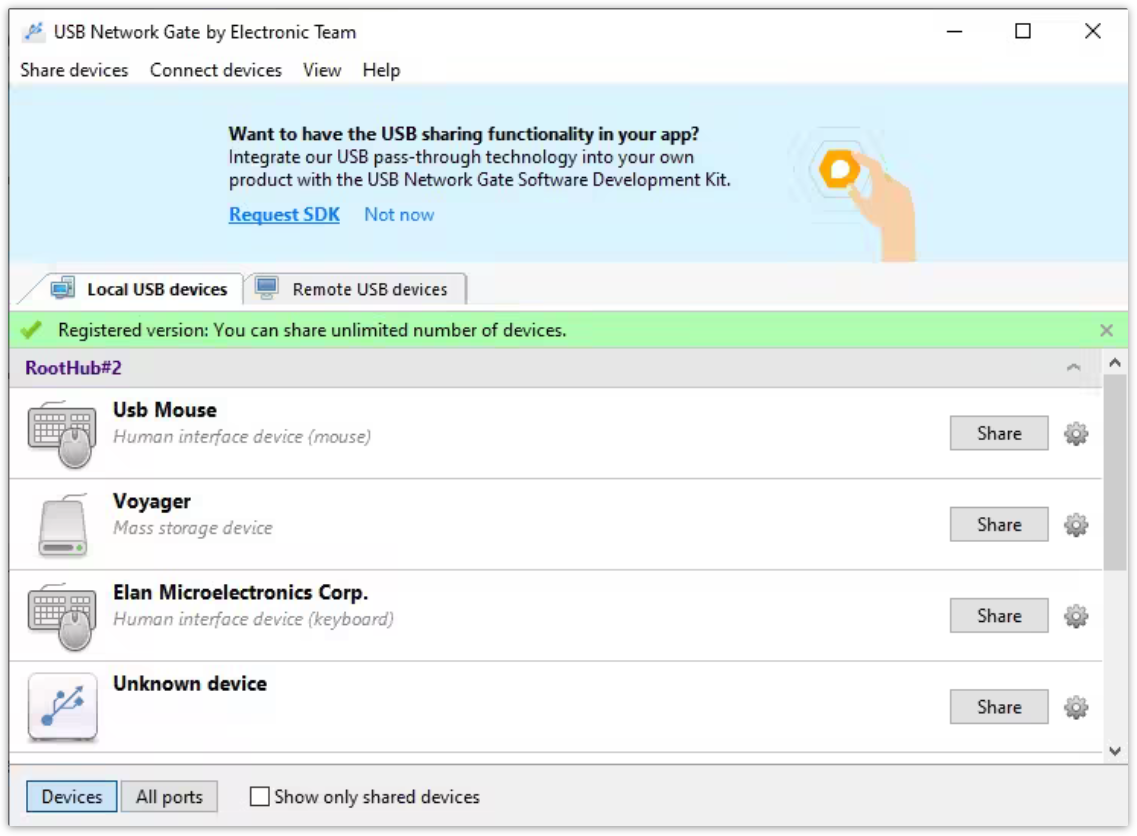Click the Elan Microelectronics keyboard icon
This screenshot has height=836, width=1137.
coord(62,616)
